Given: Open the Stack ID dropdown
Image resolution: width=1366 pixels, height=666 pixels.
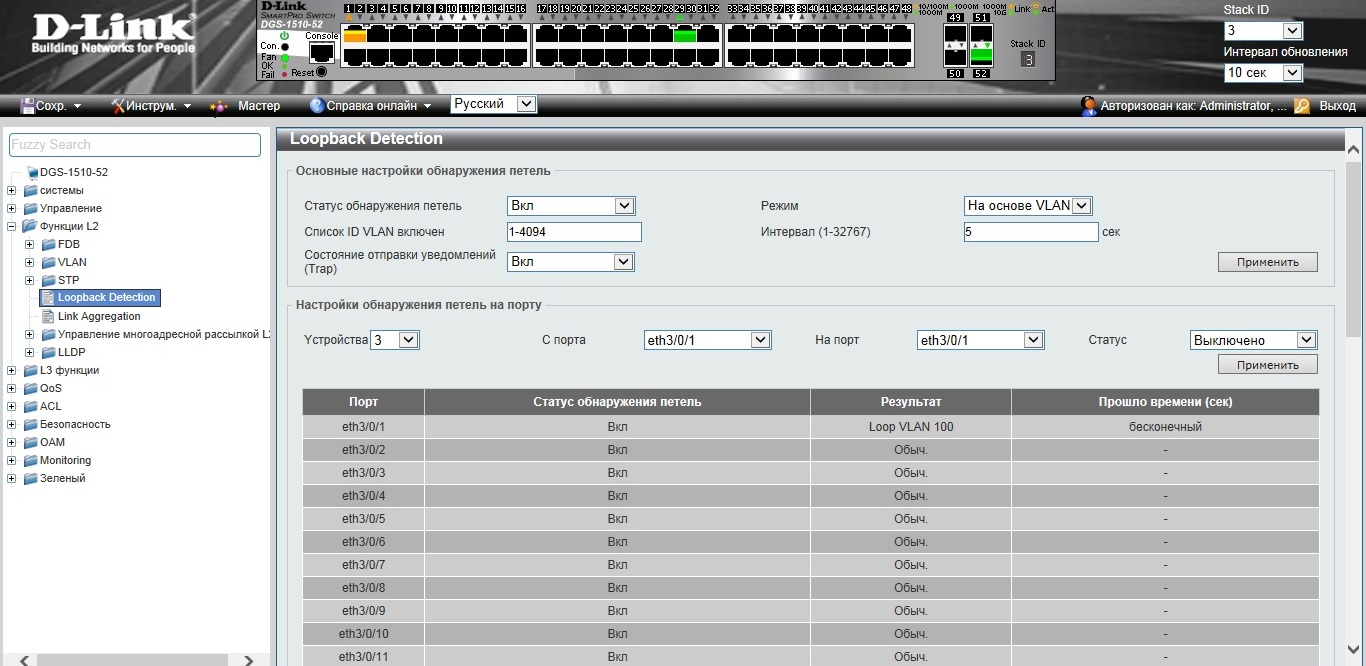Looking at the screenshot, I should (1263, 31).
